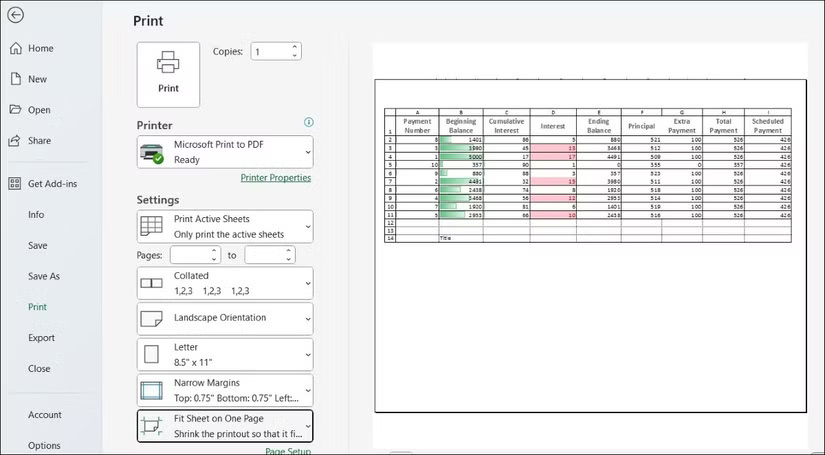Expand the Landscape Orientation dropdown arrow
Screen dimensions: 825x455
308,319
